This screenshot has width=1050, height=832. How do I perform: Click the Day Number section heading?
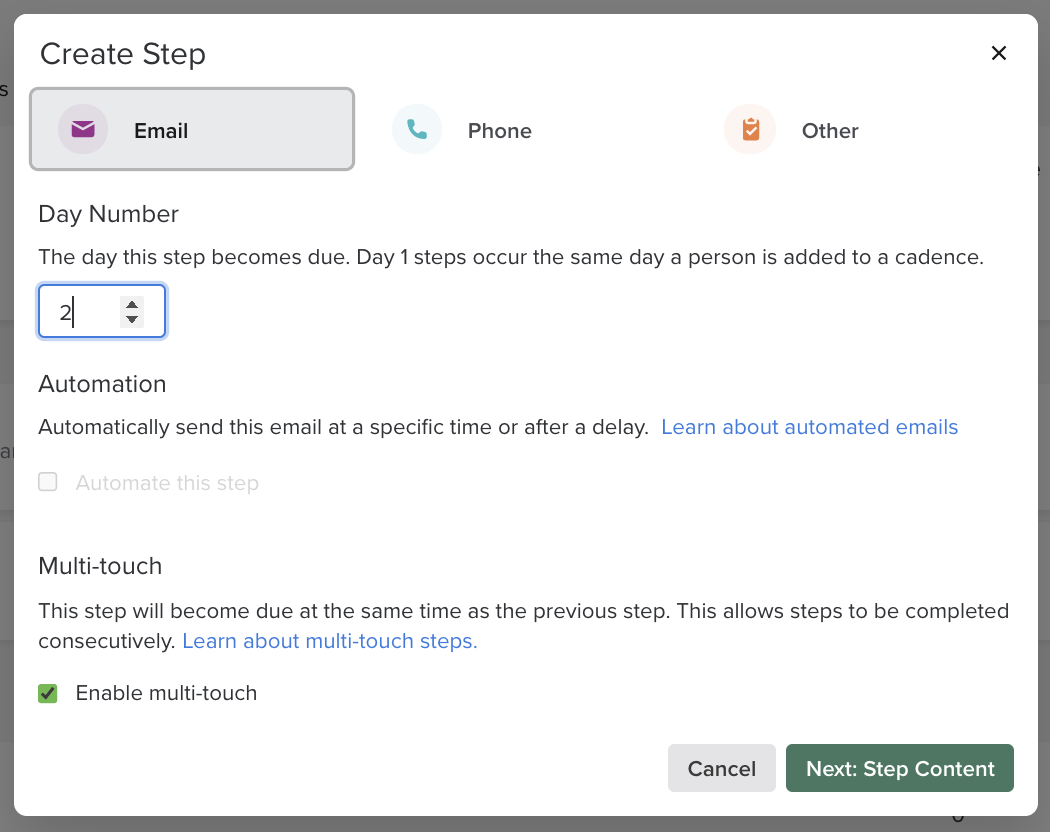108,214
